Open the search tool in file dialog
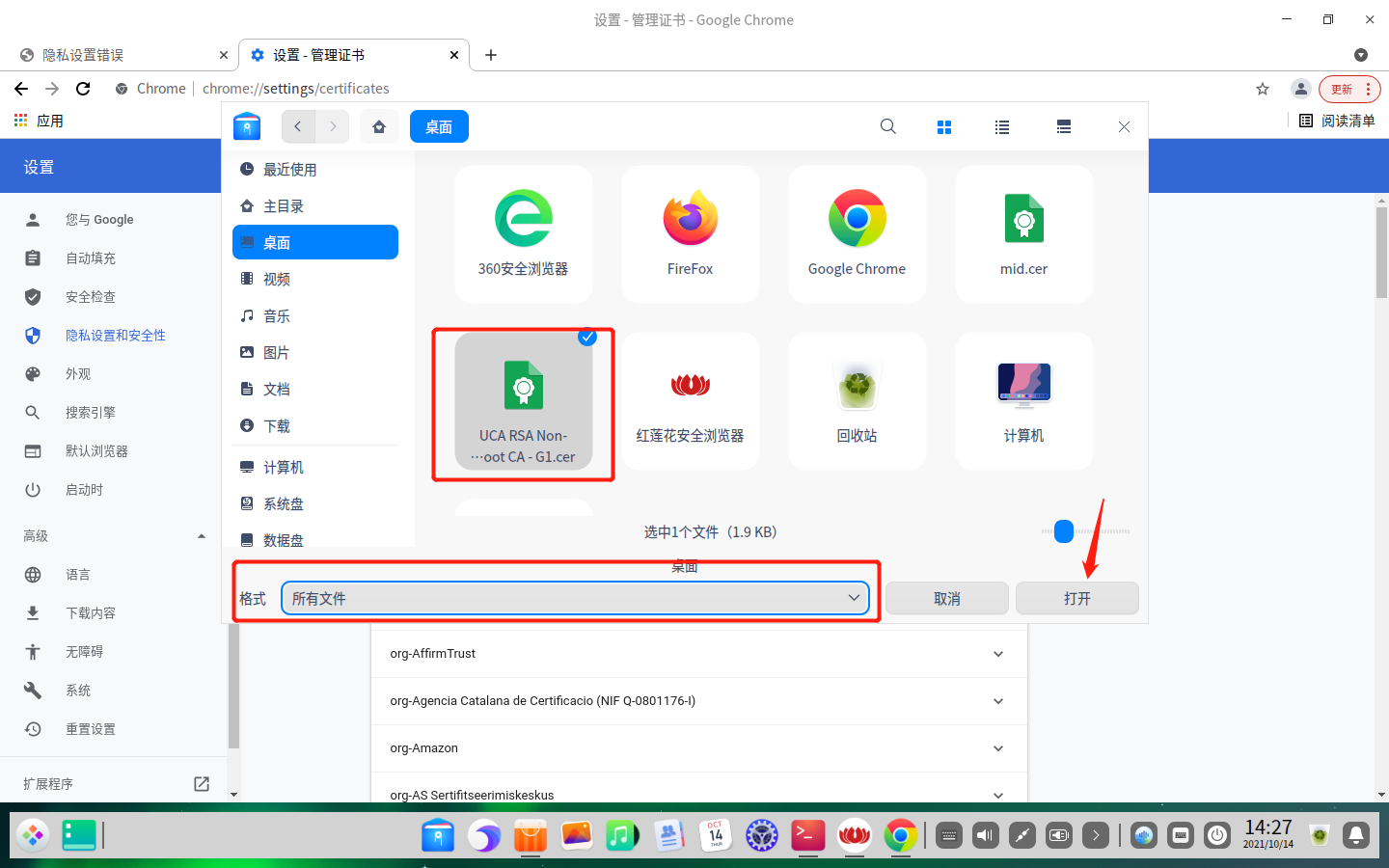This screenshot has height=868, width=1389. click(888, 126)
